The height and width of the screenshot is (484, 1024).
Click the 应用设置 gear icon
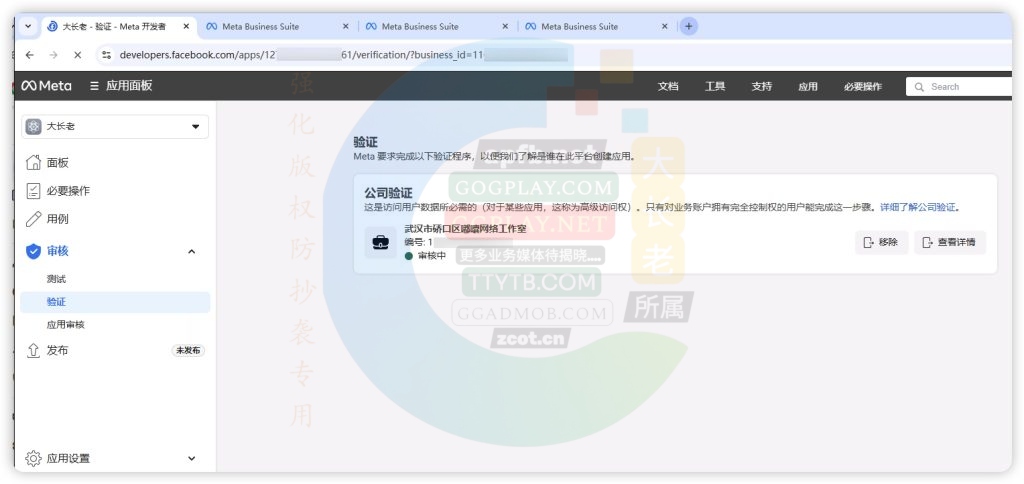(33, 458)
